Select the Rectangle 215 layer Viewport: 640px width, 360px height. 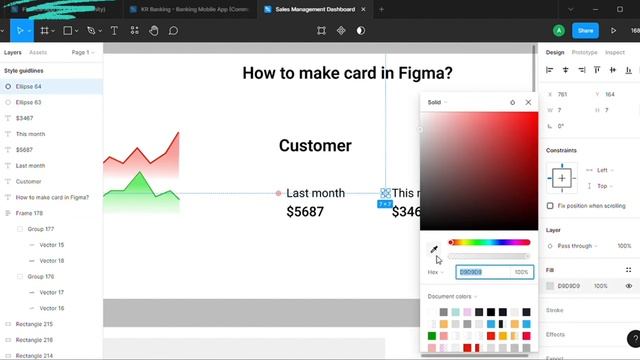pyautogui.click(x=51, y=324)
